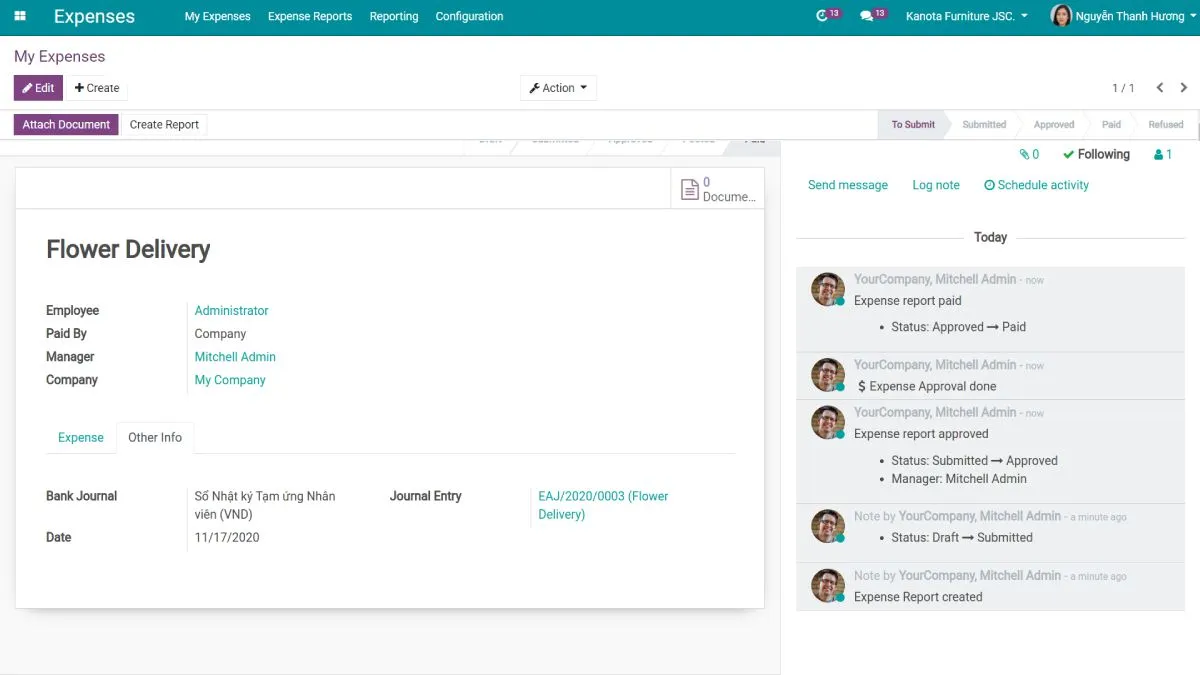Click the Expenses app title

click(x=94, y=16)
